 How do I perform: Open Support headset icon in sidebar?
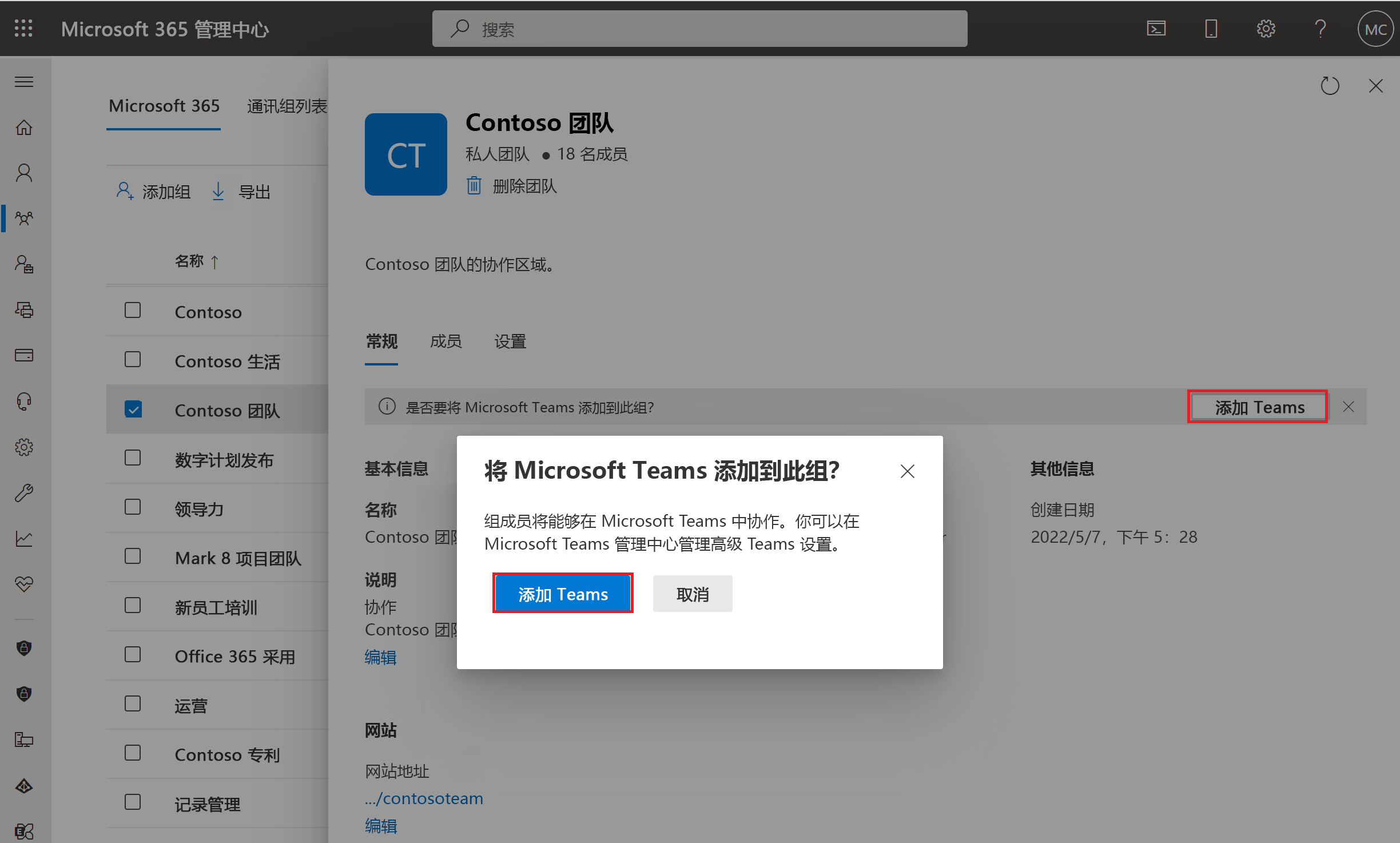[24, 401]
